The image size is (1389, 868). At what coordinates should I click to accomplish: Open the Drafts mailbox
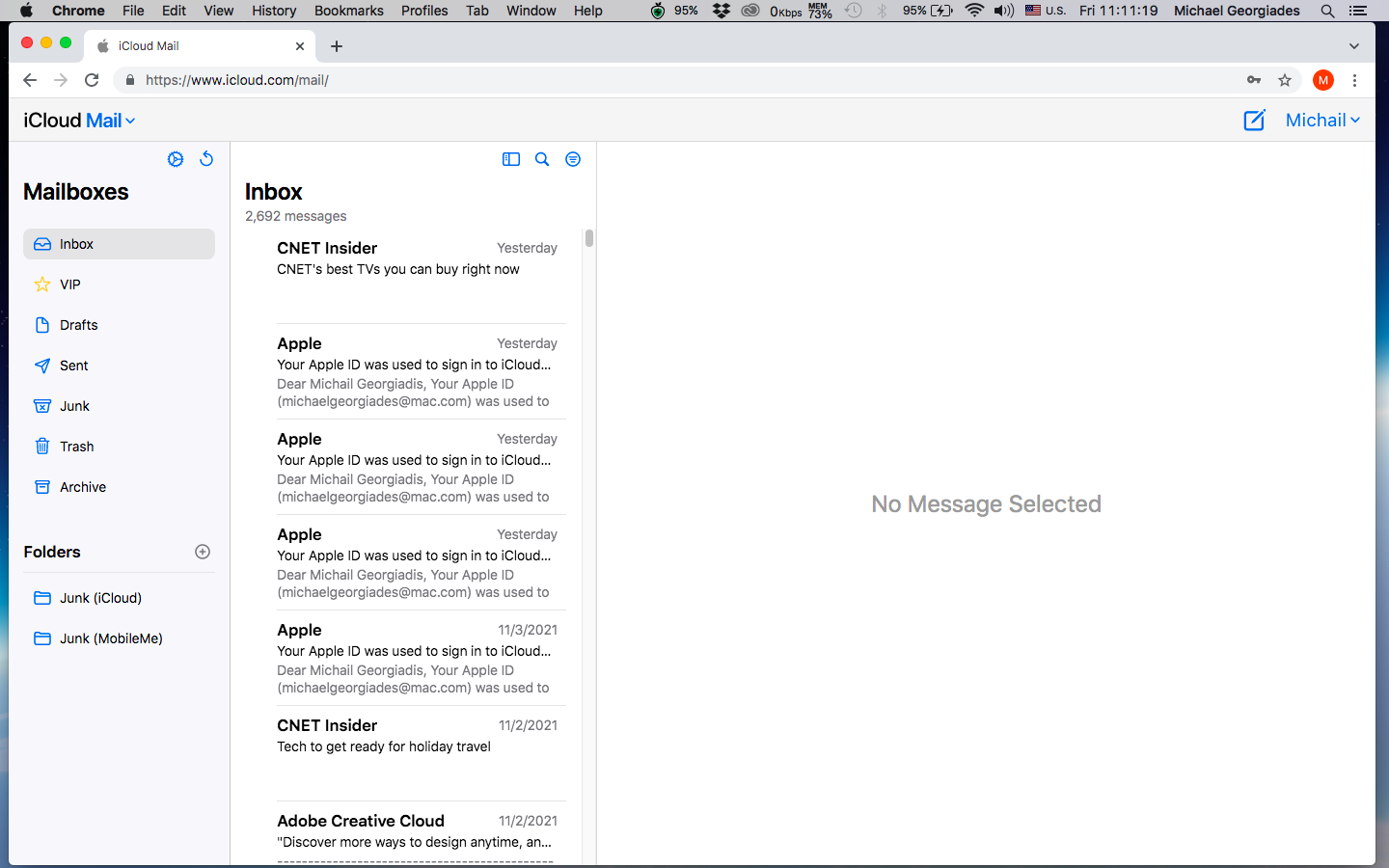coord(119,325)
